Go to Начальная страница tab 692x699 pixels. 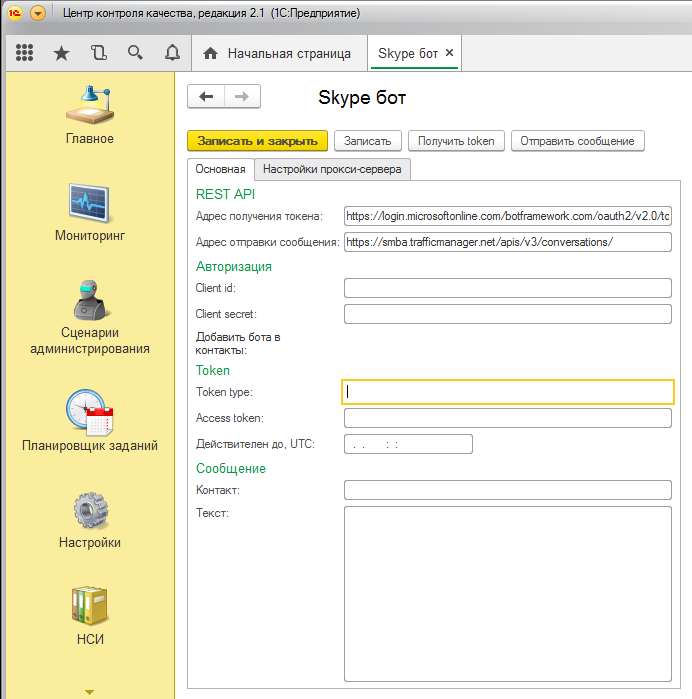280,53
